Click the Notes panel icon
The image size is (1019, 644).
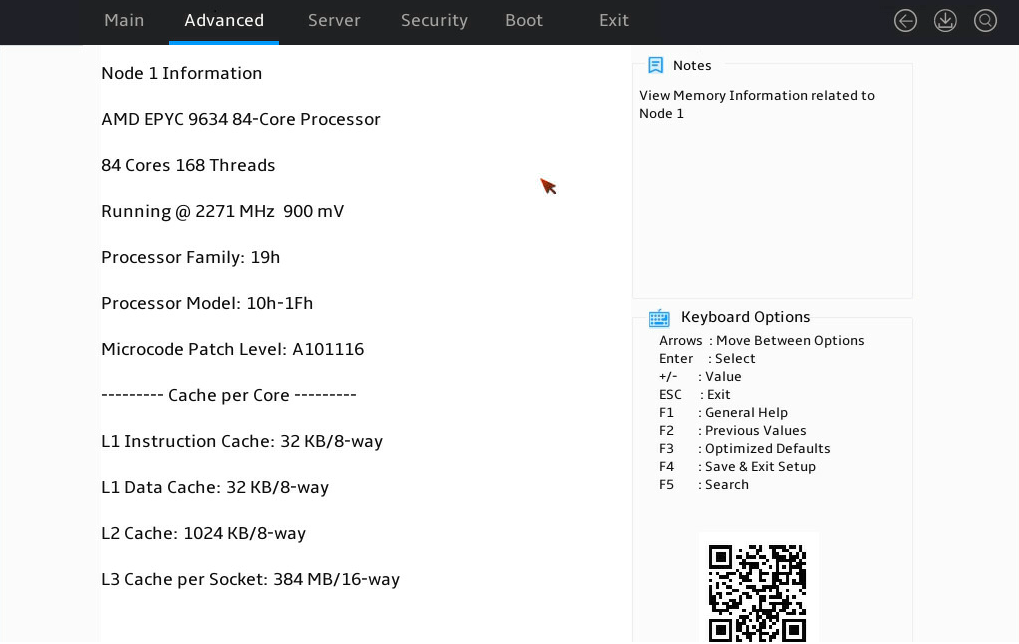point(656,65)
